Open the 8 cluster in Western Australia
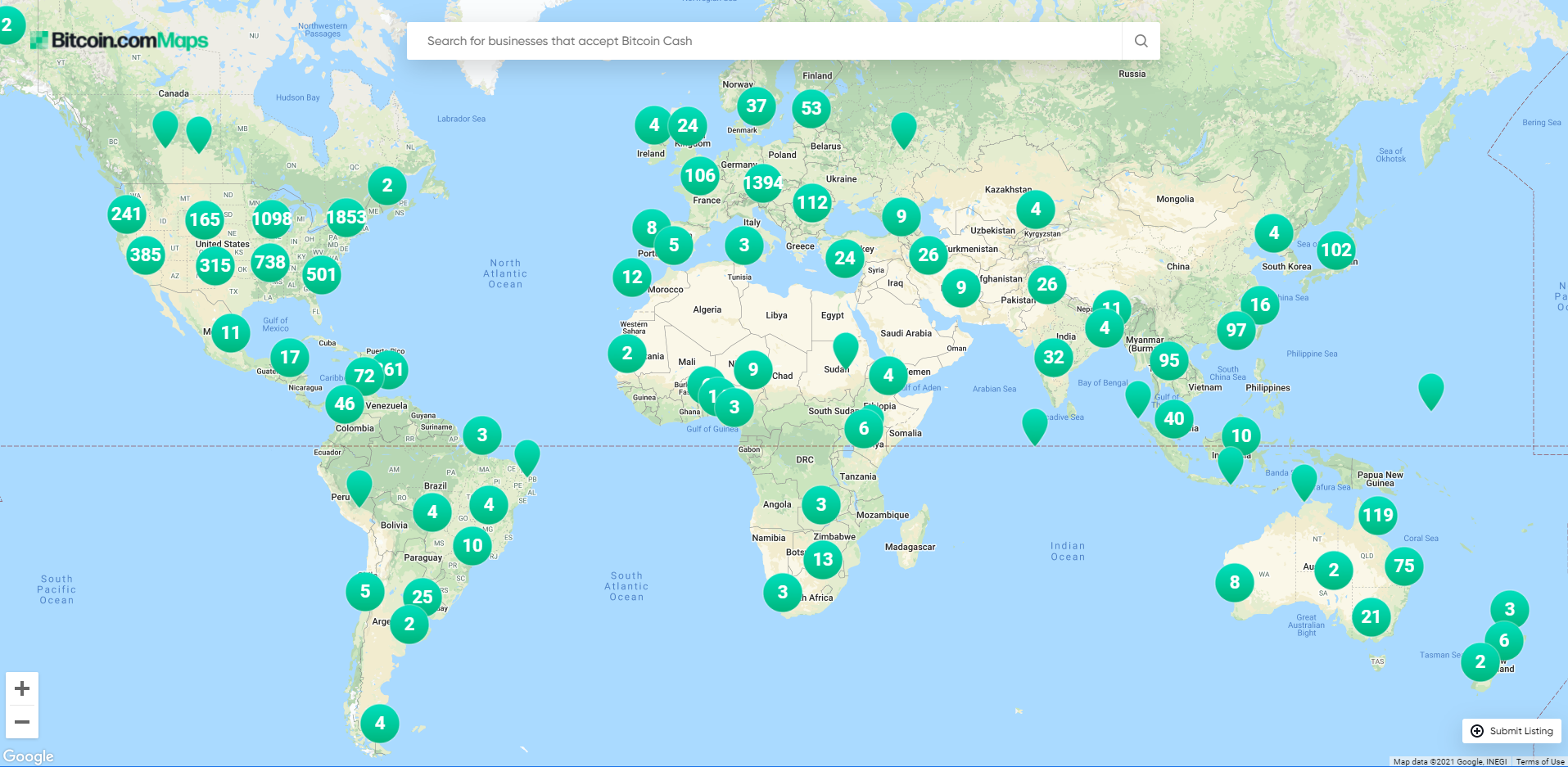The width and height of the screenshot is (1568, 767). [x=1235, y=583]
